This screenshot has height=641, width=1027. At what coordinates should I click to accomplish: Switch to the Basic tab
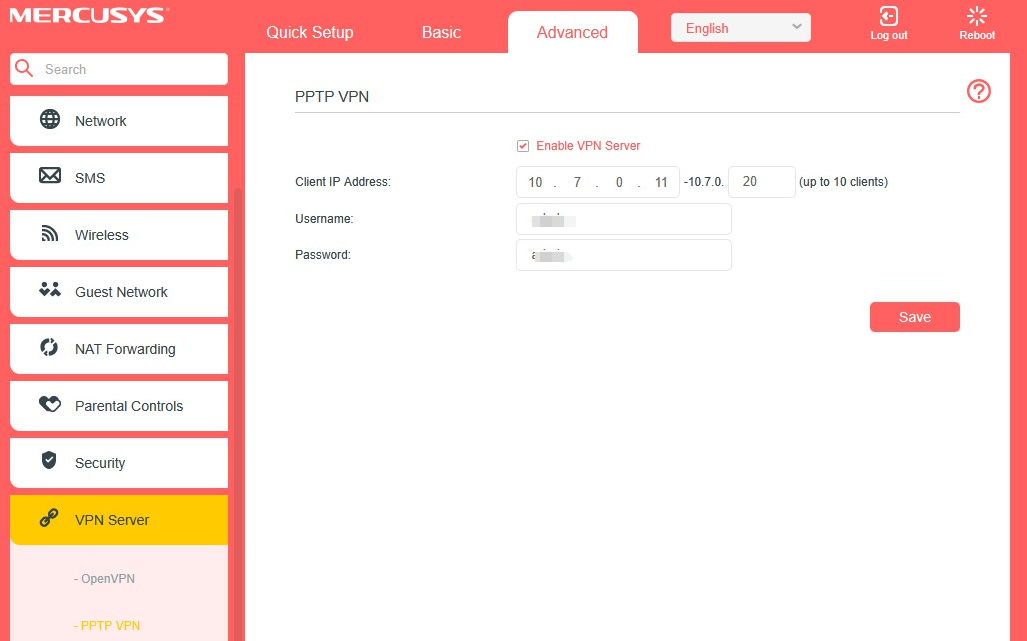pyautogui.click(x=440, y=32)
